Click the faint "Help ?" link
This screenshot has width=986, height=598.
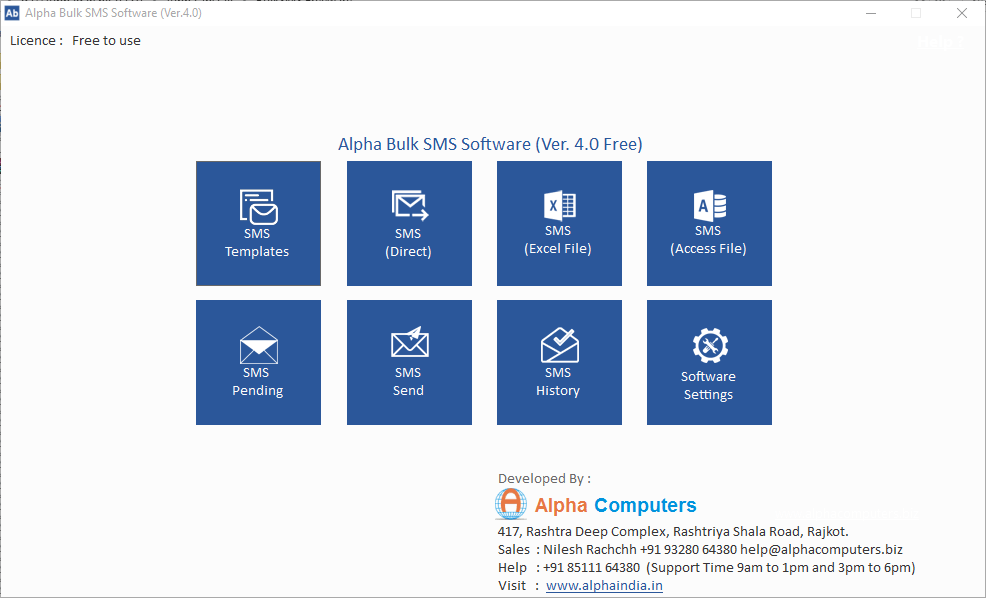click(938, 42)
